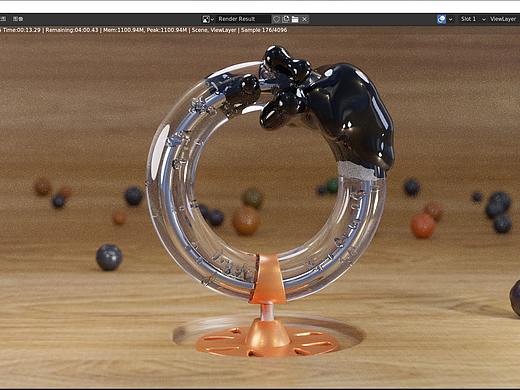Toggle fake user shield icon

click(x=276, y=19)
